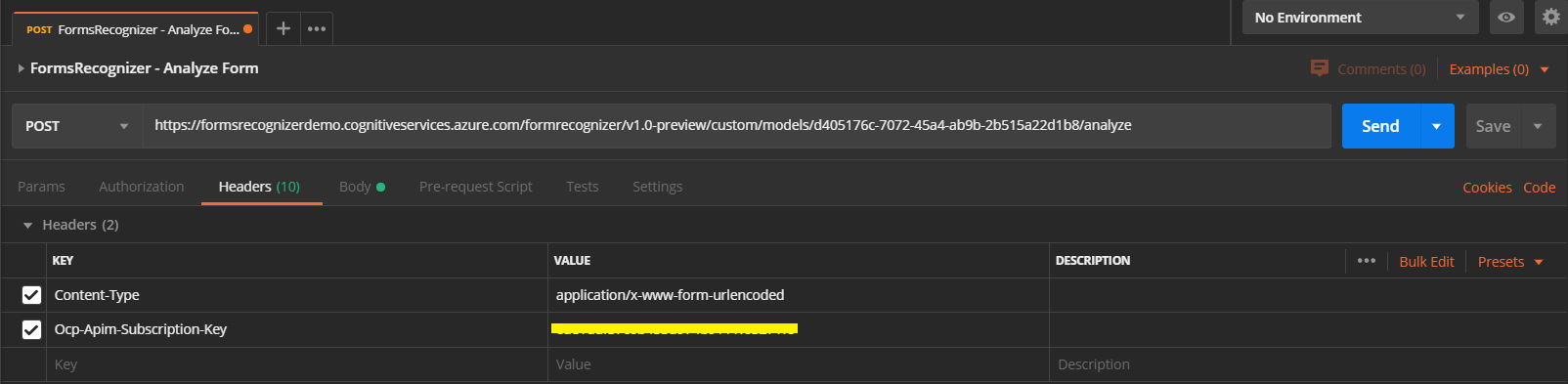This screenshot has height=384, width=1568.
Task: Open the POST method dropdown
Action: coord(77,126)
